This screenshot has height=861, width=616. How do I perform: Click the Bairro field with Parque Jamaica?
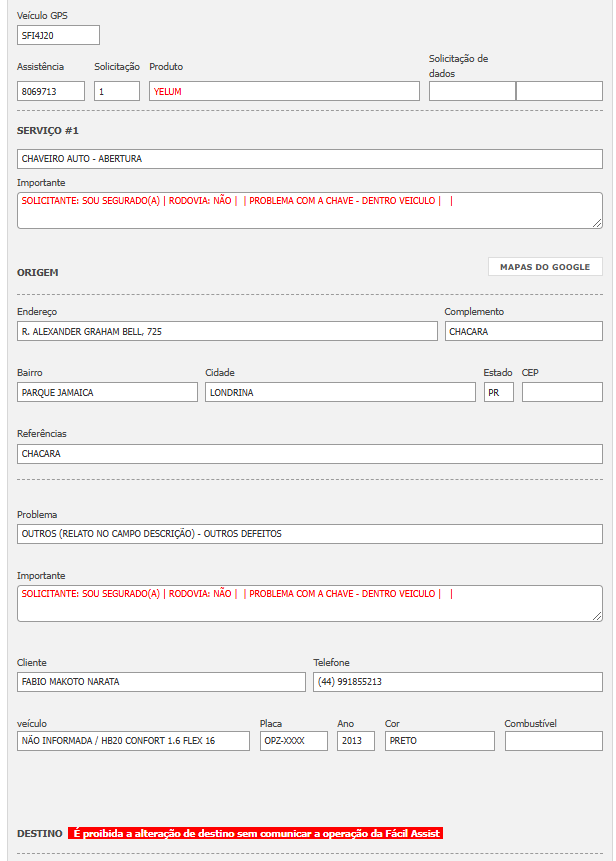[x=107, y=392]
